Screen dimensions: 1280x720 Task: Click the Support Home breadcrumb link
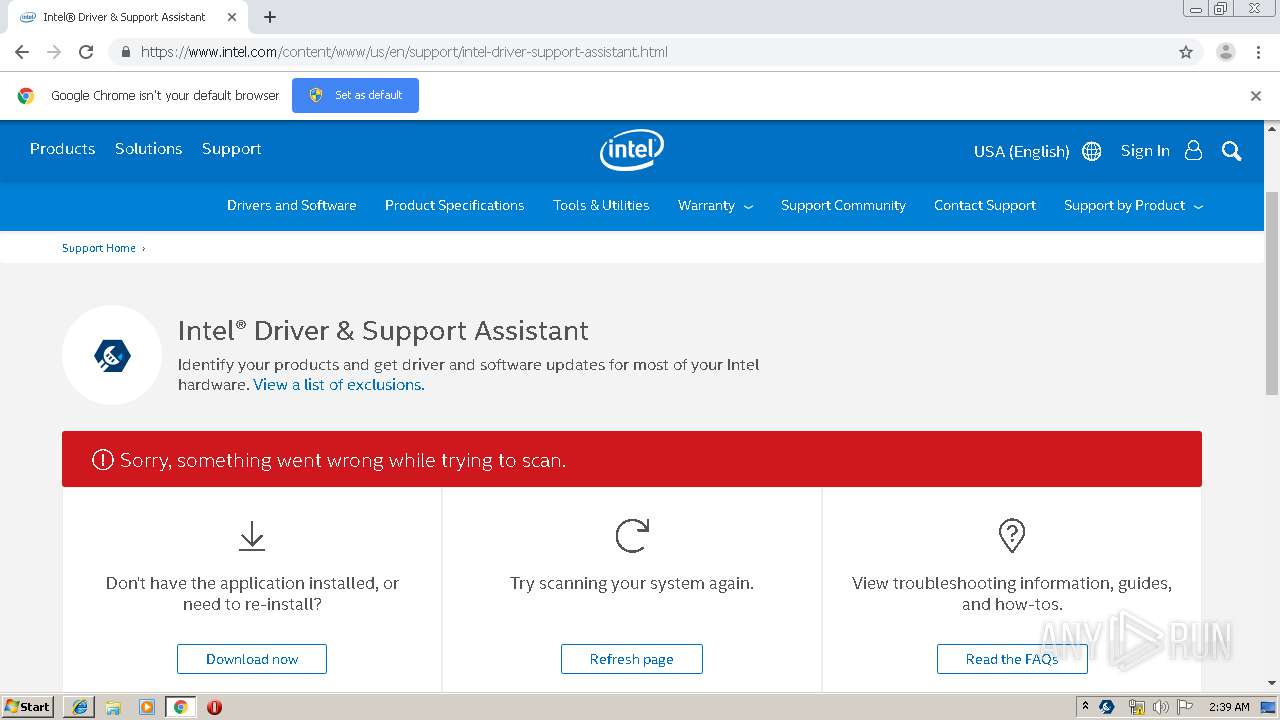[x=99, y=248]
